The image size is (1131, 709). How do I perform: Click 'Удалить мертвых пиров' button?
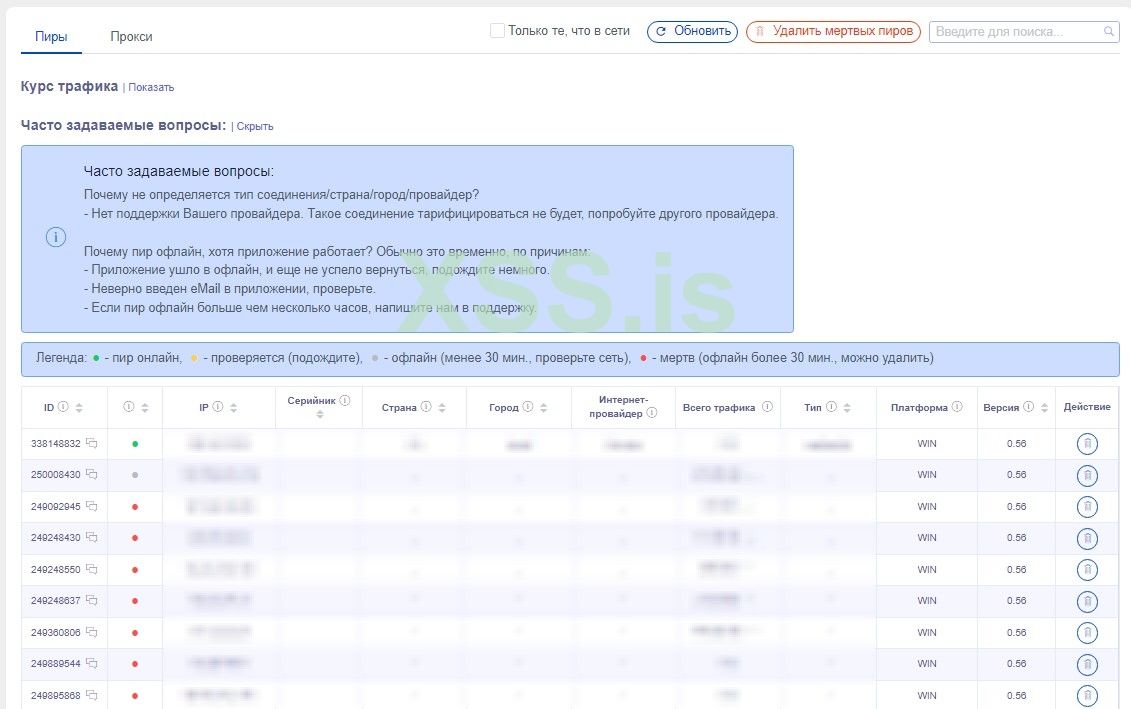833,32
